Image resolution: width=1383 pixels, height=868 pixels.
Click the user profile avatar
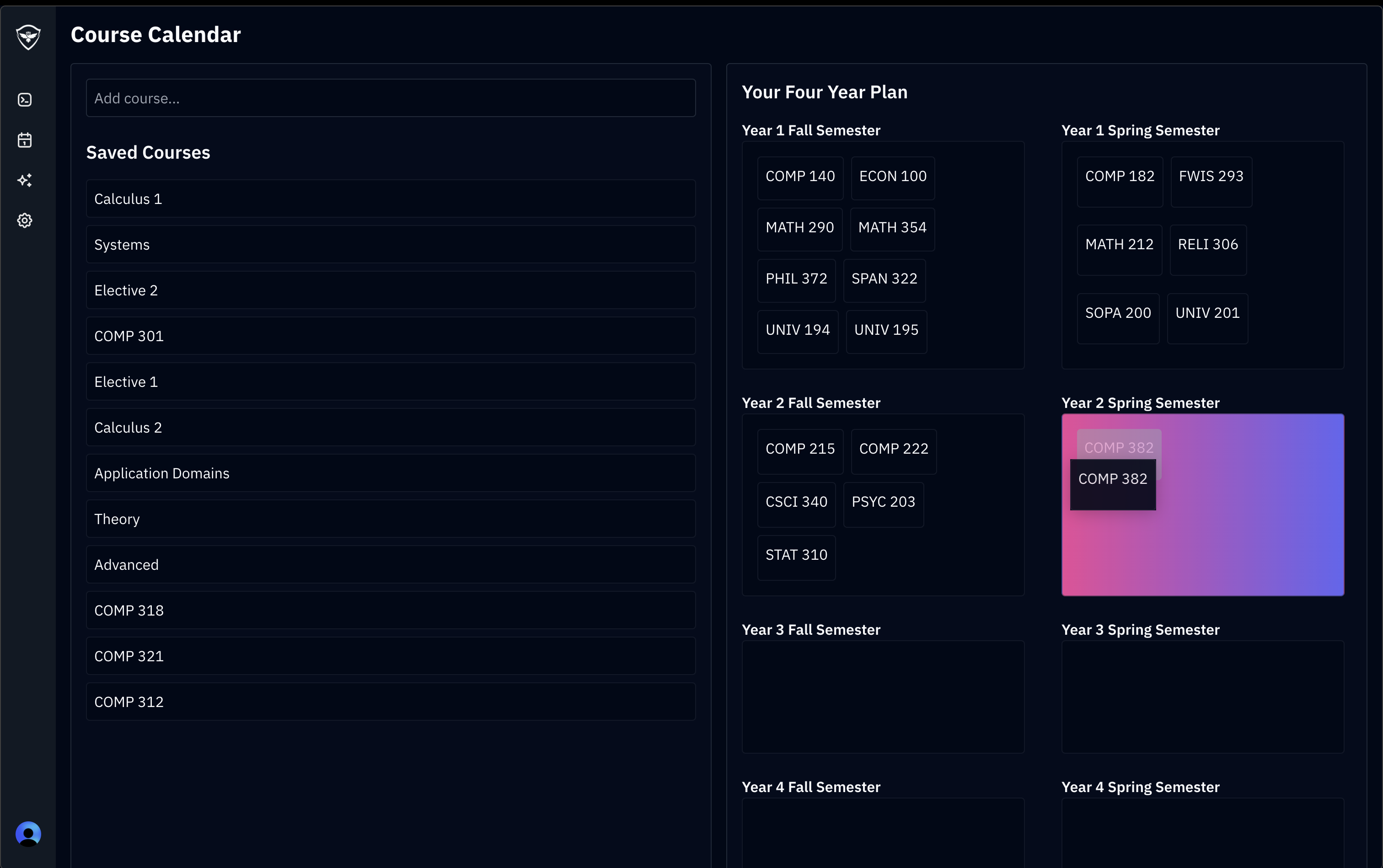tap(28, 834)
